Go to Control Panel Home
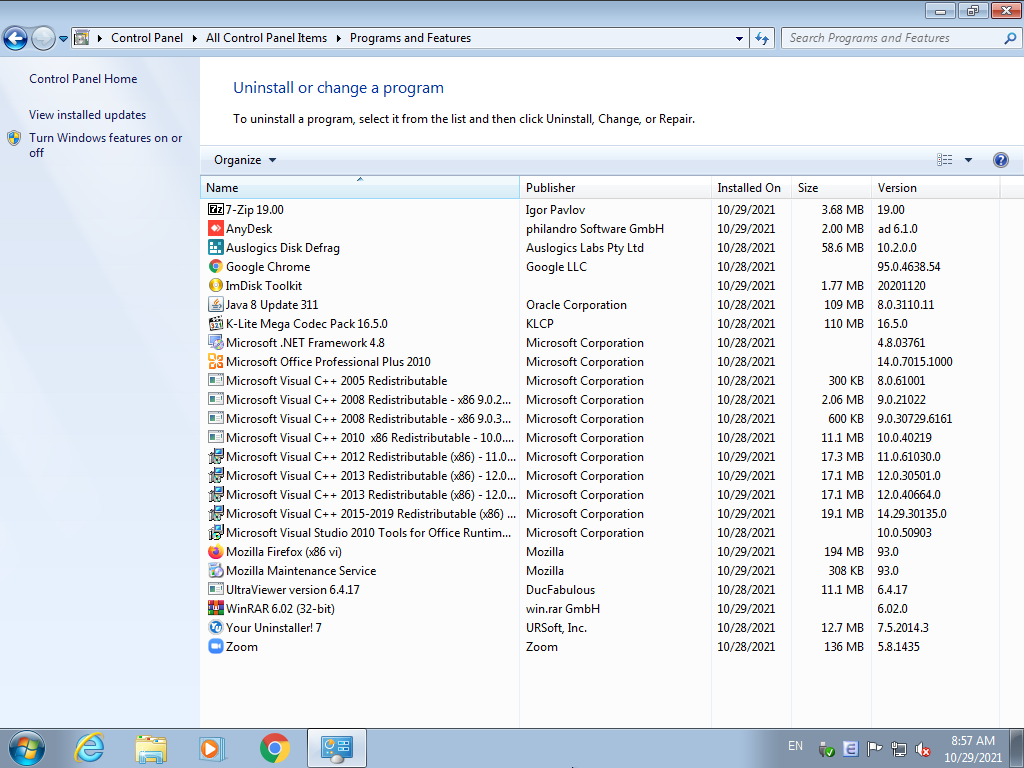The image size is (1024, 768). 83,79
